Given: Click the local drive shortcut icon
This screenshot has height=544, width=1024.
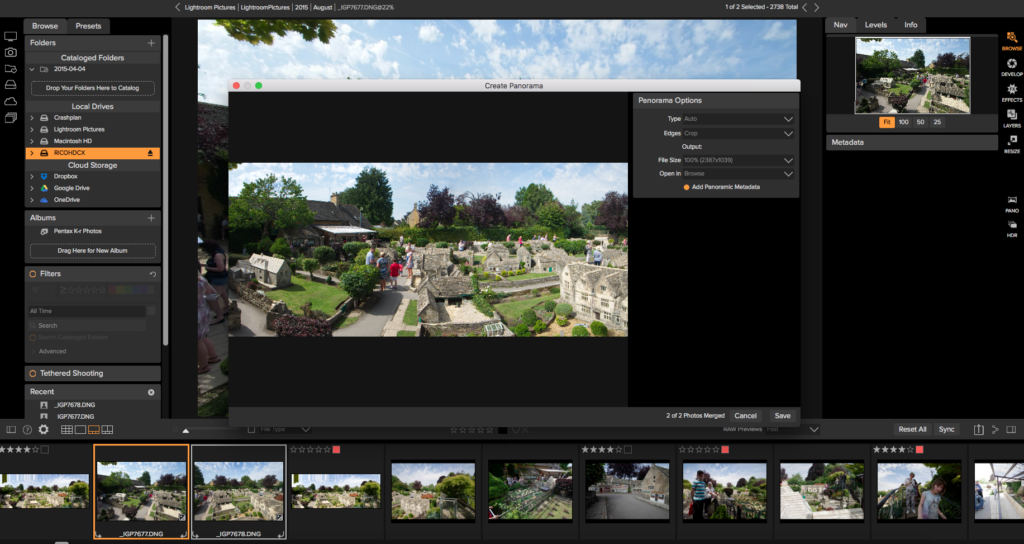Looking at the screenshot, I should coord(10,85).
